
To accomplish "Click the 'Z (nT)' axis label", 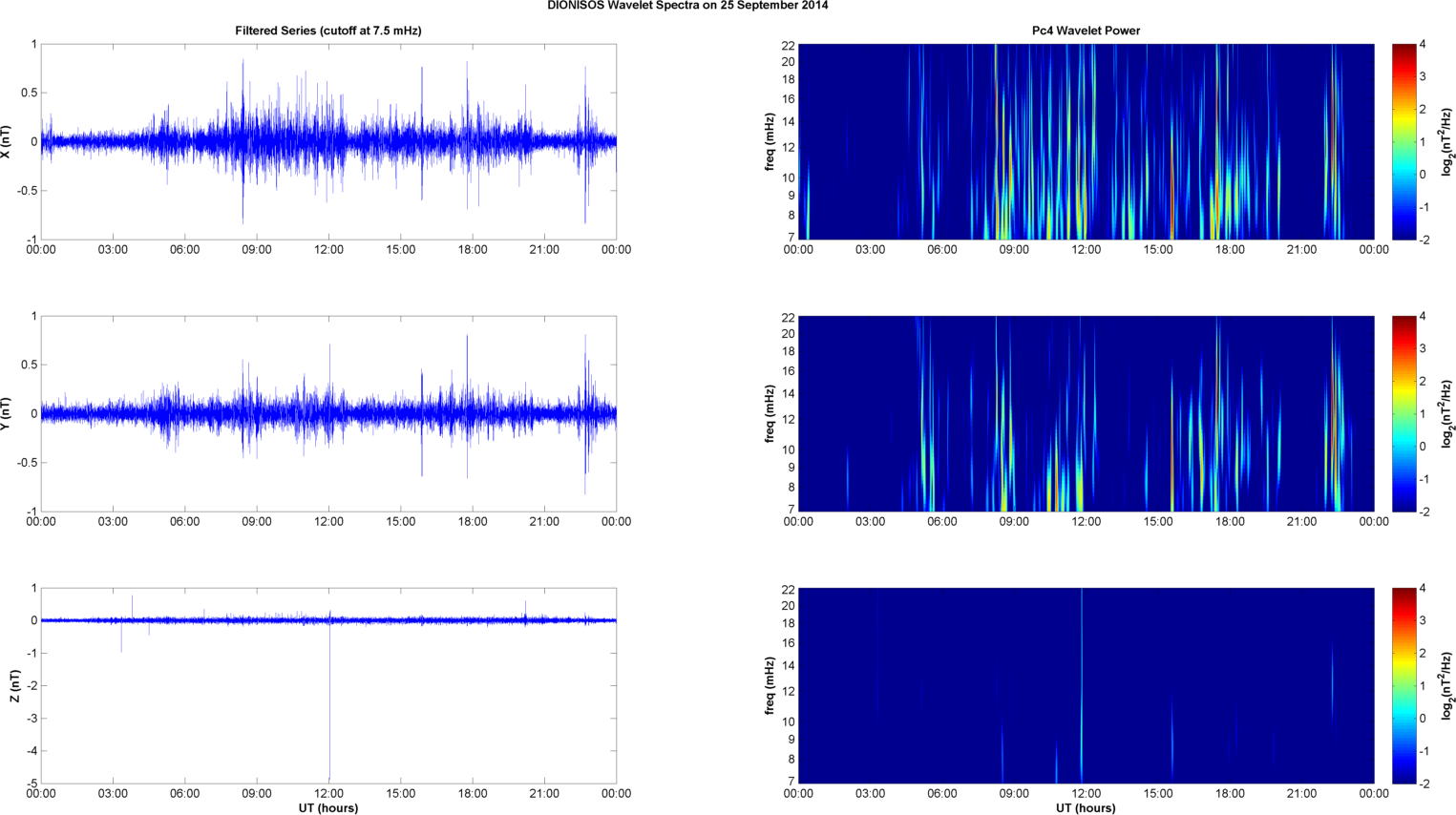I will tap(14, 685).
